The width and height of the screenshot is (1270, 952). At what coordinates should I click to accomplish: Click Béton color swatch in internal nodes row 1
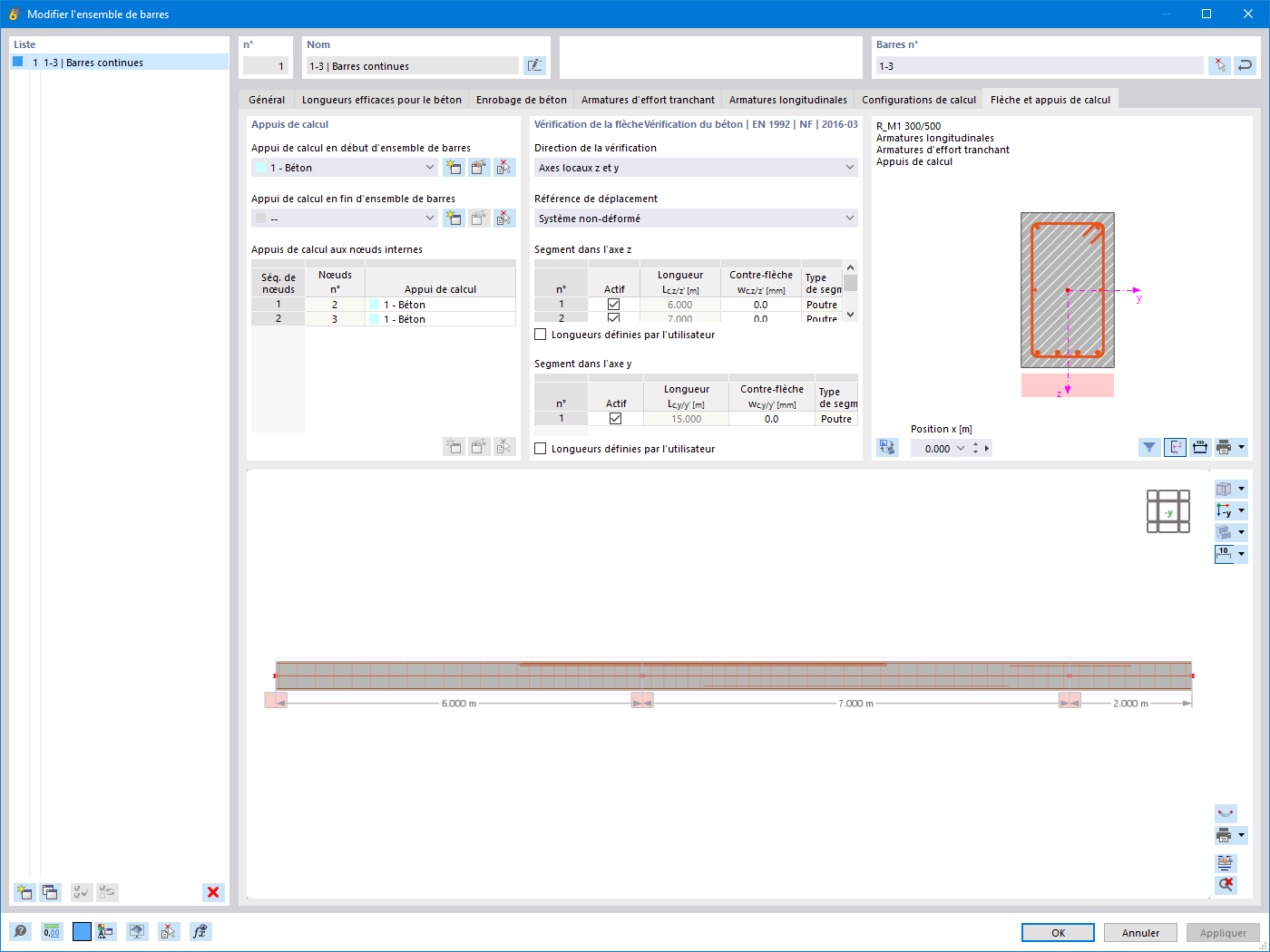[x=374, y=305]
